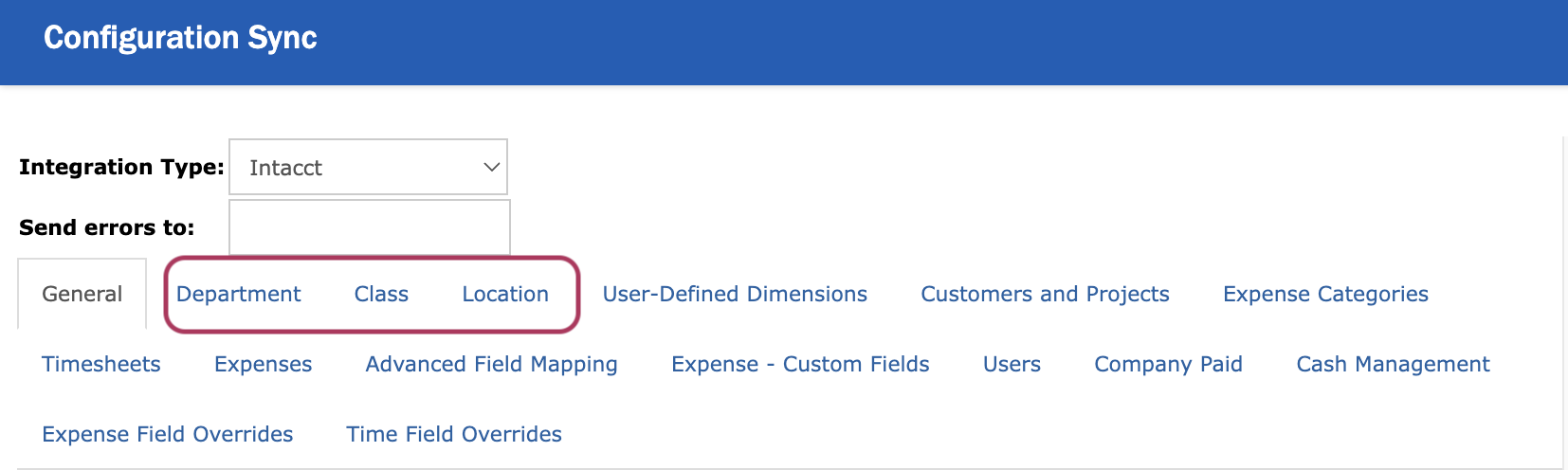Click the Expenses tab
Viewport: 1568px width, 470px height.
coord(263,365)
